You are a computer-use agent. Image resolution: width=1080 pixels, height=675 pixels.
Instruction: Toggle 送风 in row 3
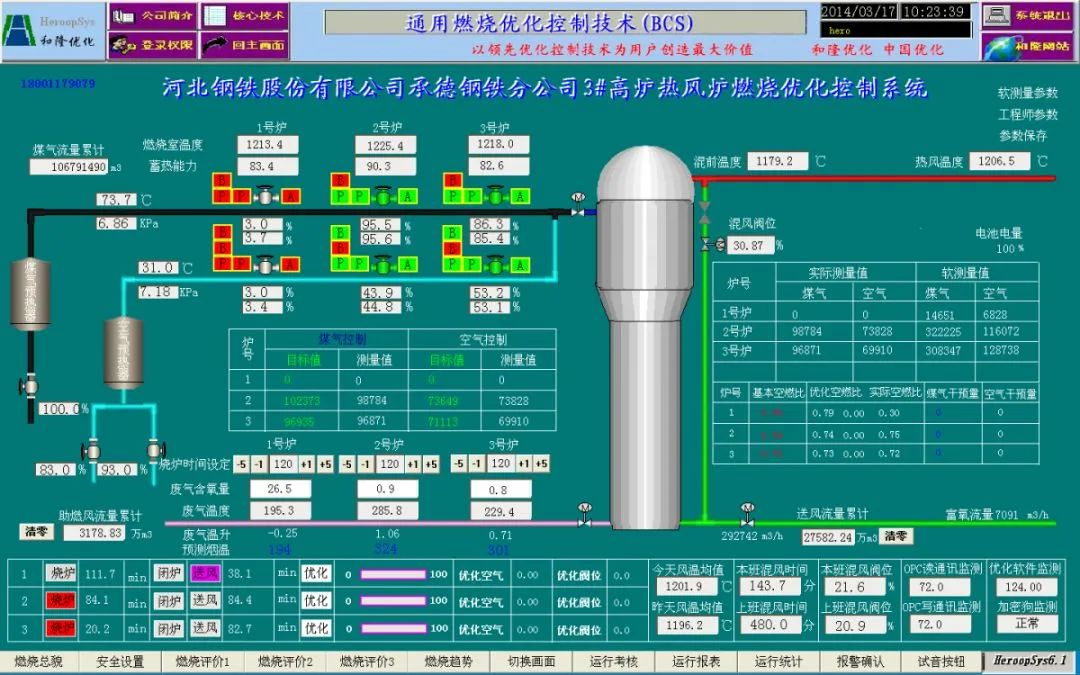[206, 628]
